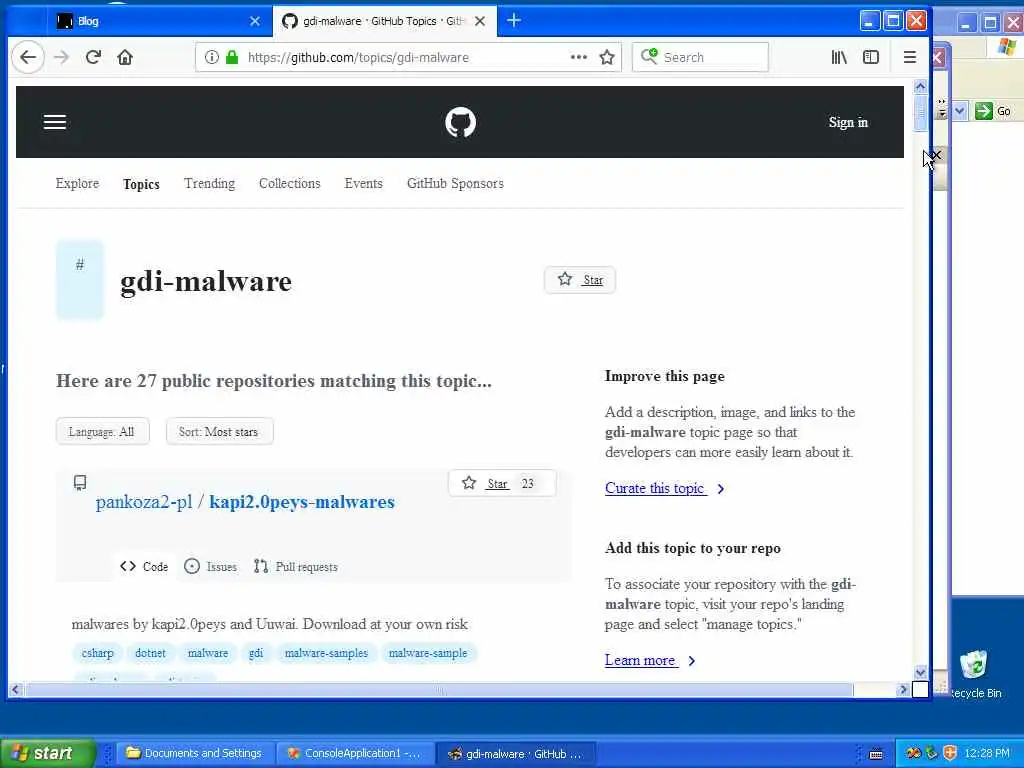Open a new tab with plus icon

514,21
